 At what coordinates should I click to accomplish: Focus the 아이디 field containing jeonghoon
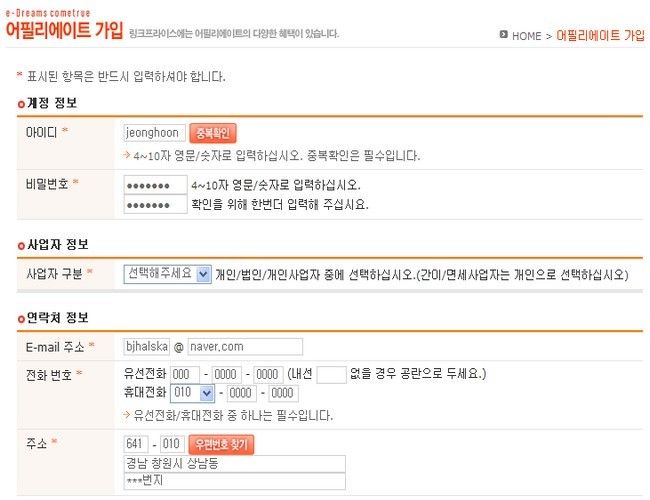(155, 133)
